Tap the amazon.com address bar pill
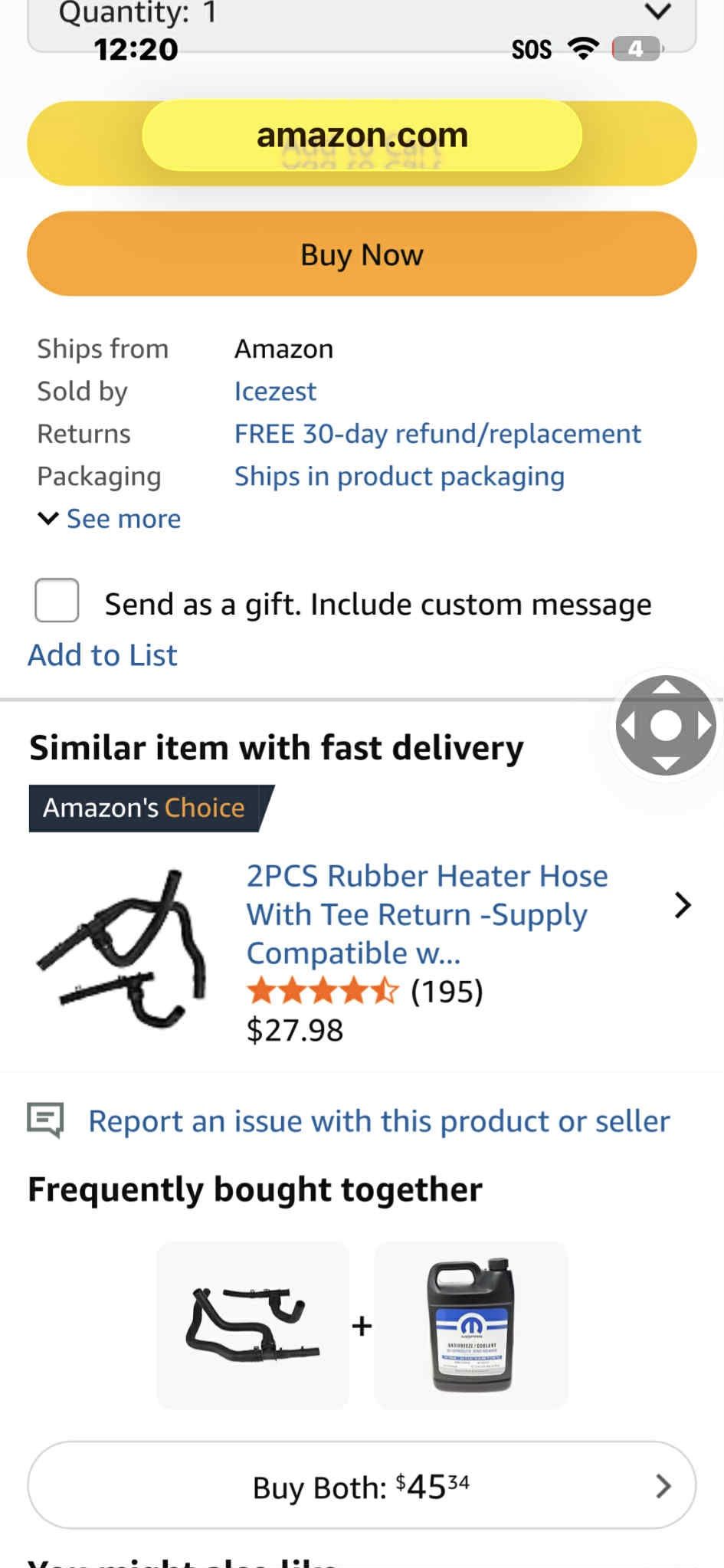Screen dimensions: 724x1568 tap(362, 136)
